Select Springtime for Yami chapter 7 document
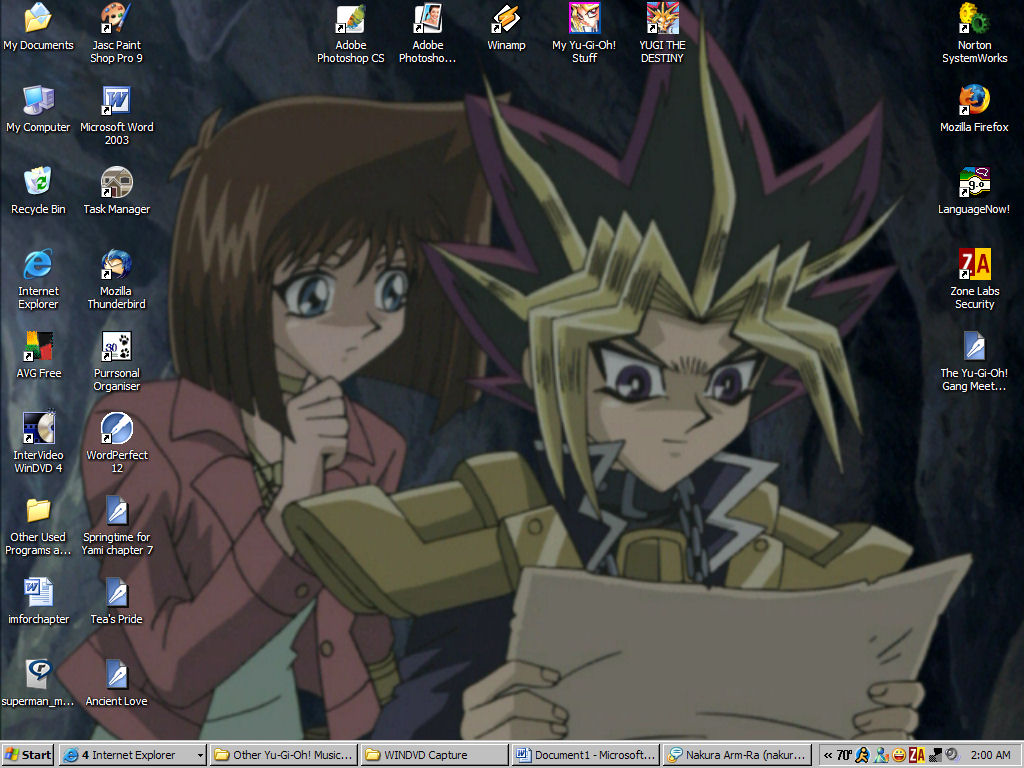This screenshot has width=1024, height=768. point(116,526)
